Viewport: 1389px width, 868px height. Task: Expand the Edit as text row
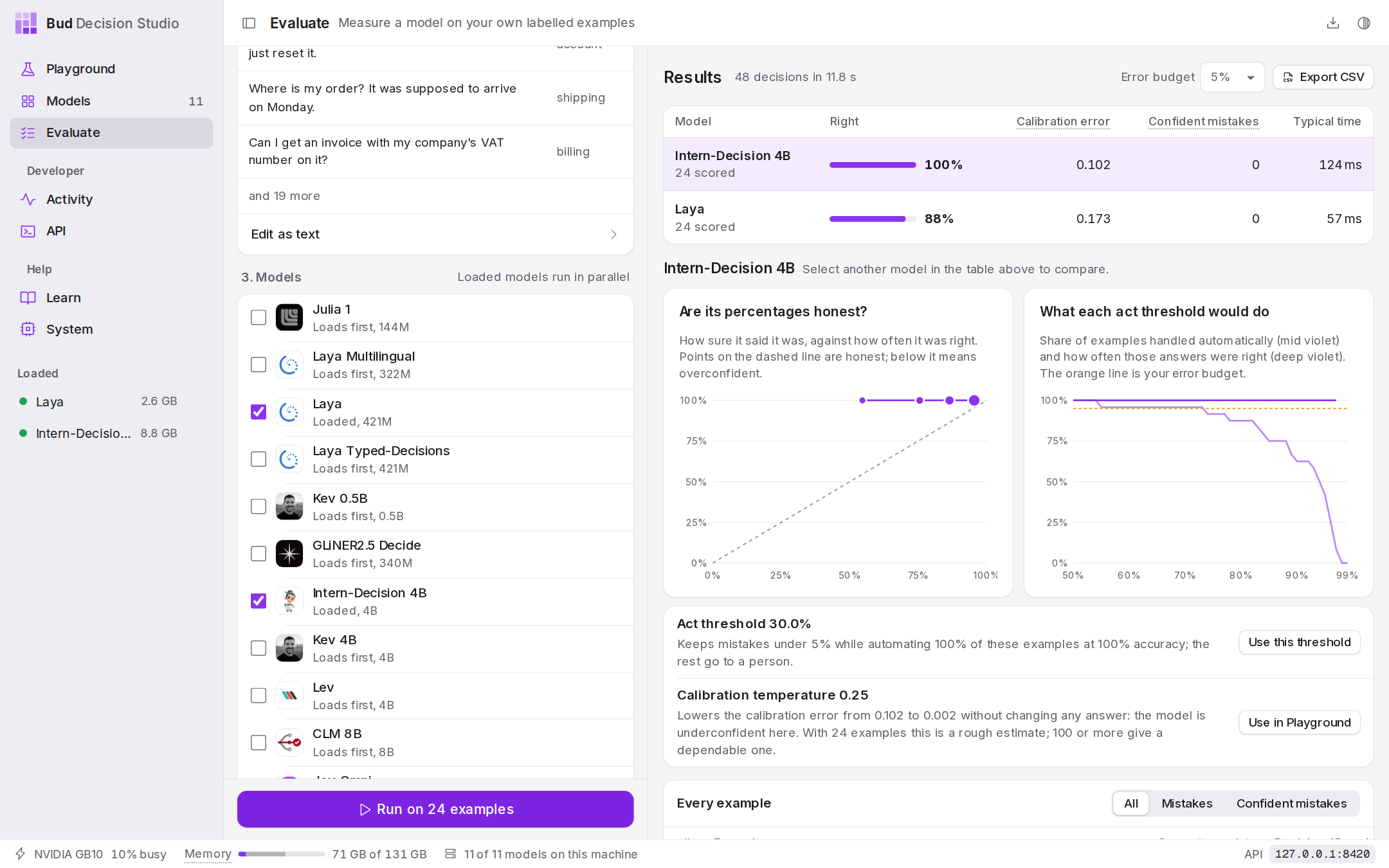(435, 234)
